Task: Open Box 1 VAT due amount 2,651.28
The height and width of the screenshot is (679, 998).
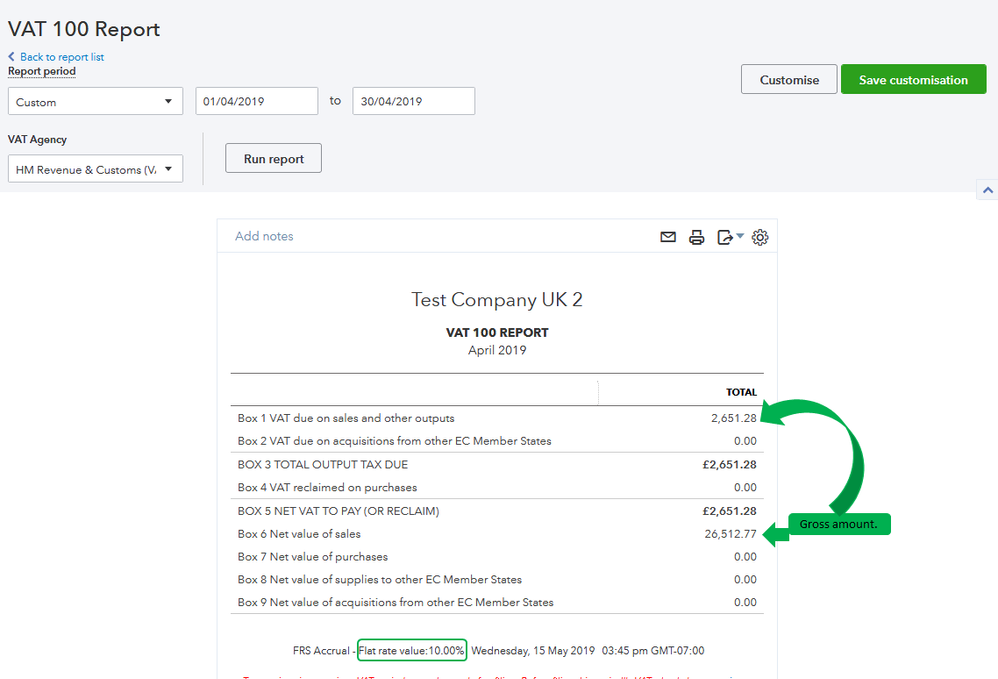Action: click(x=733, y=418)
